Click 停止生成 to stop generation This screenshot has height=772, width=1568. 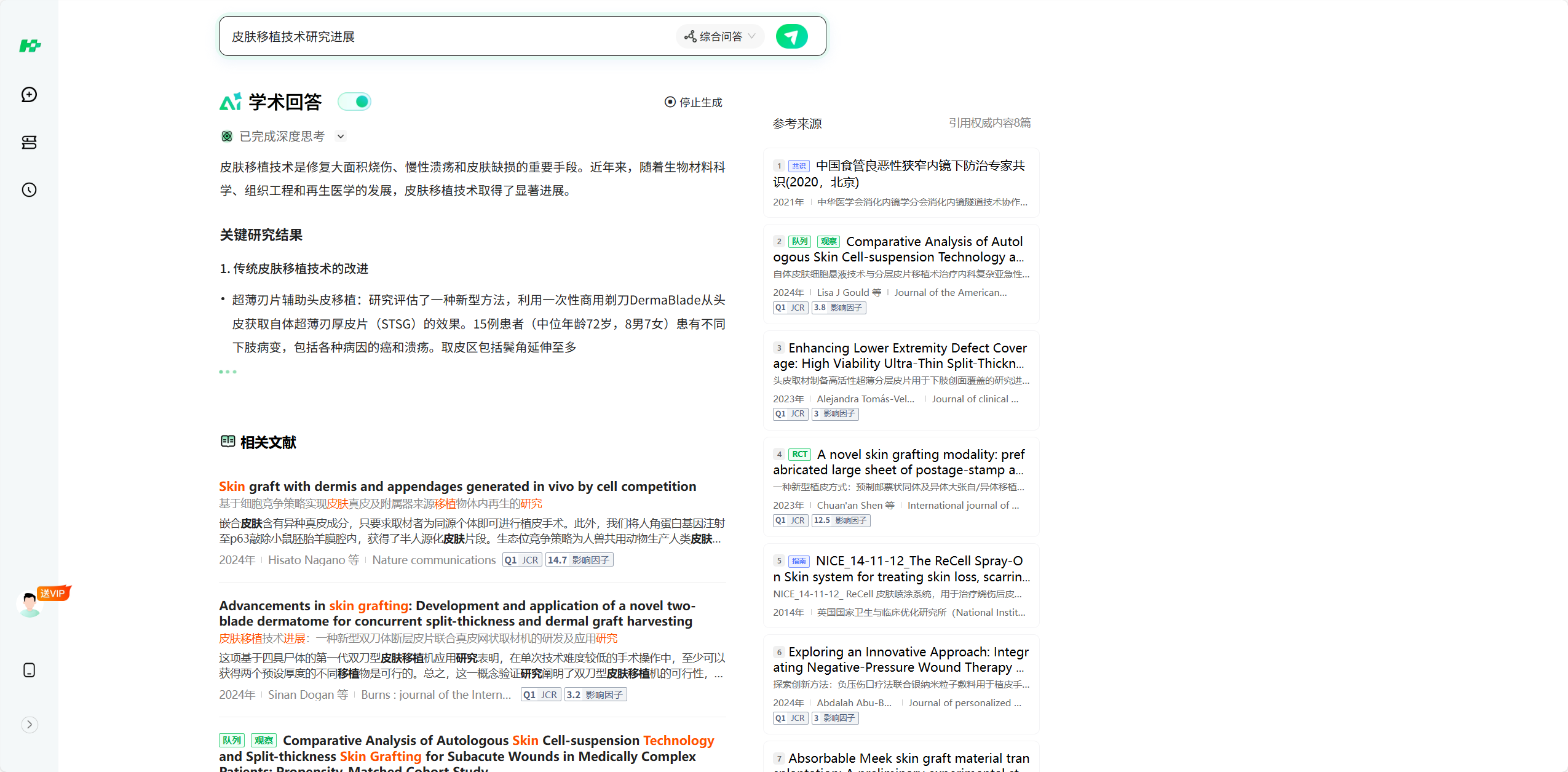coord(694,102)
